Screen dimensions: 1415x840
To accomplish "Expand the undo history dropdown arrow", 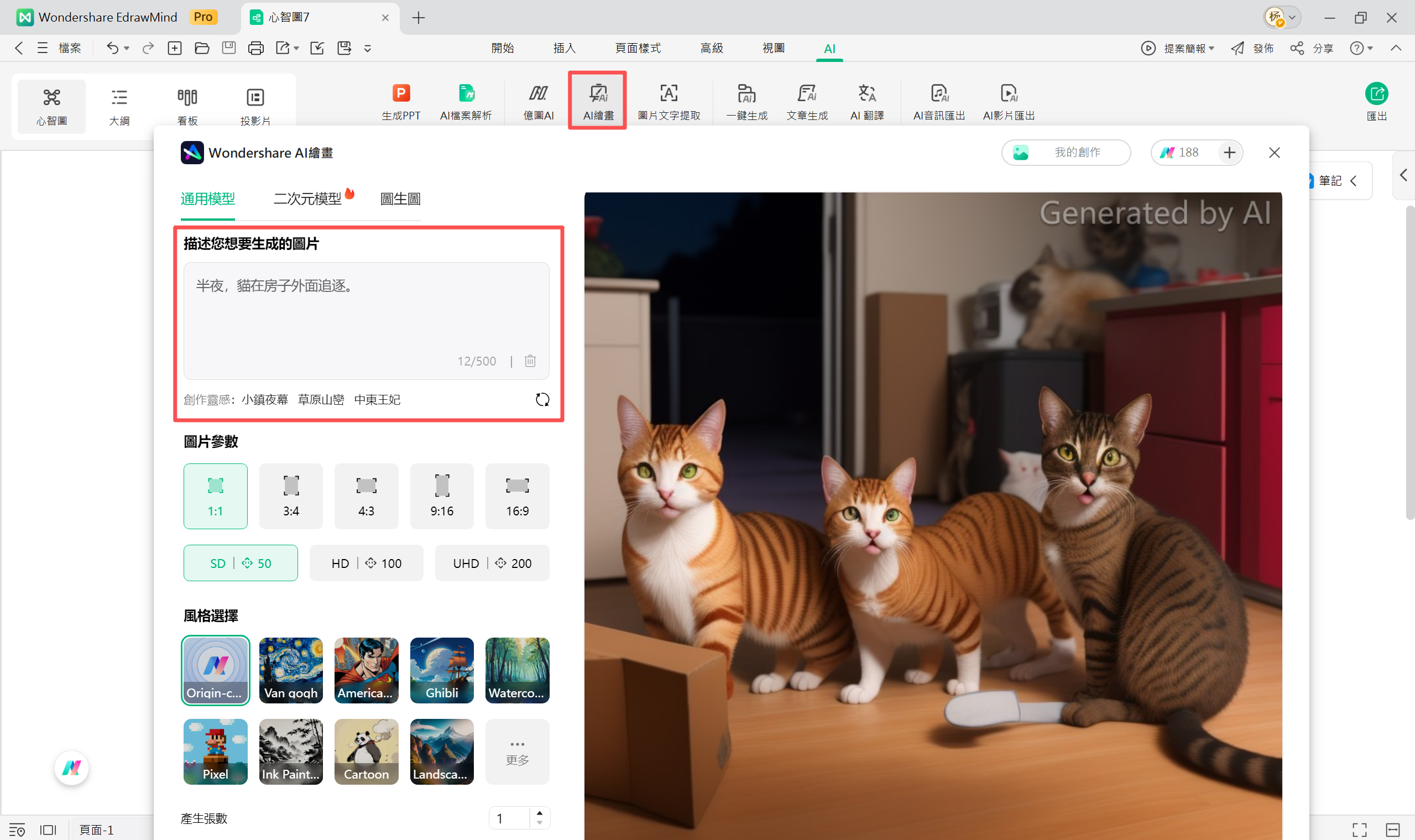I will point(127,49).
